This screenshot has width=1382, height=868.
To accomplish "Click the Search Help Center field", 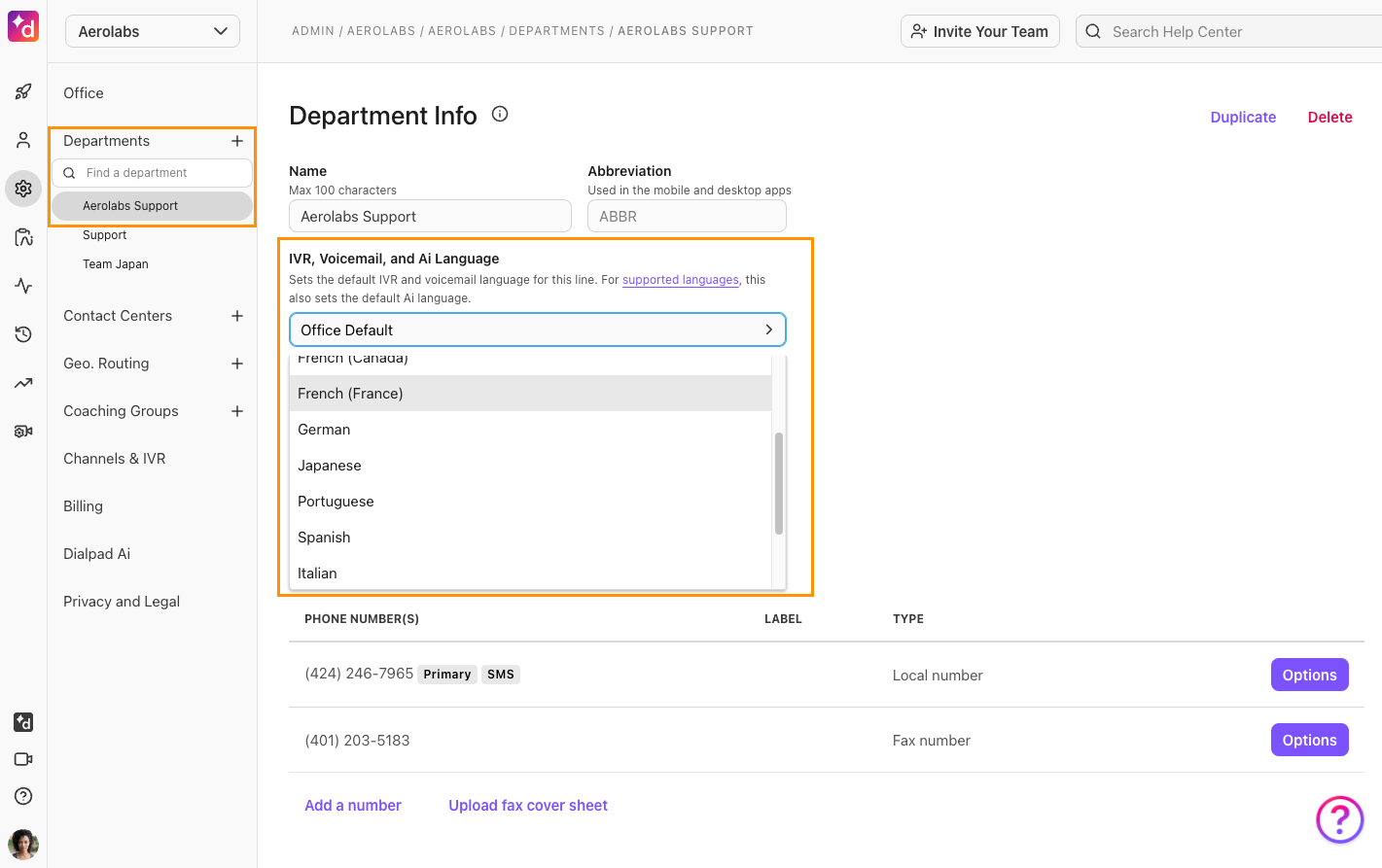I will click(x=1229, y=31).
